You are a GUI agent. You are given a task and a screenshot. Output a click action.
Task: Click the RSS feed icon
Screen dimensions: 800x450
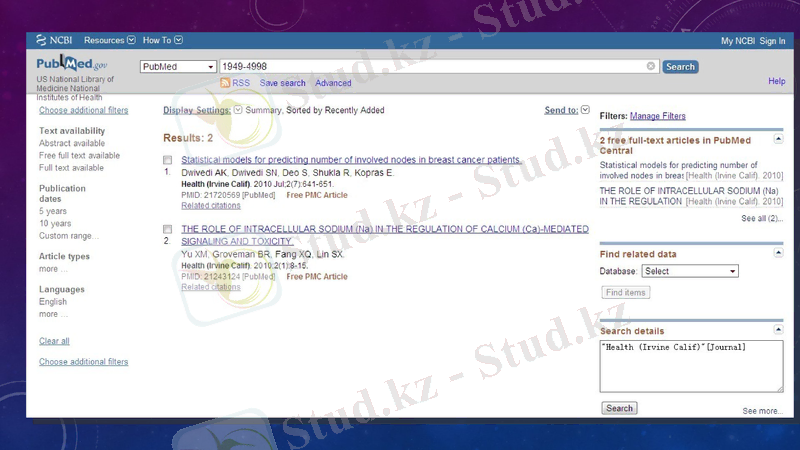[225, 83]
